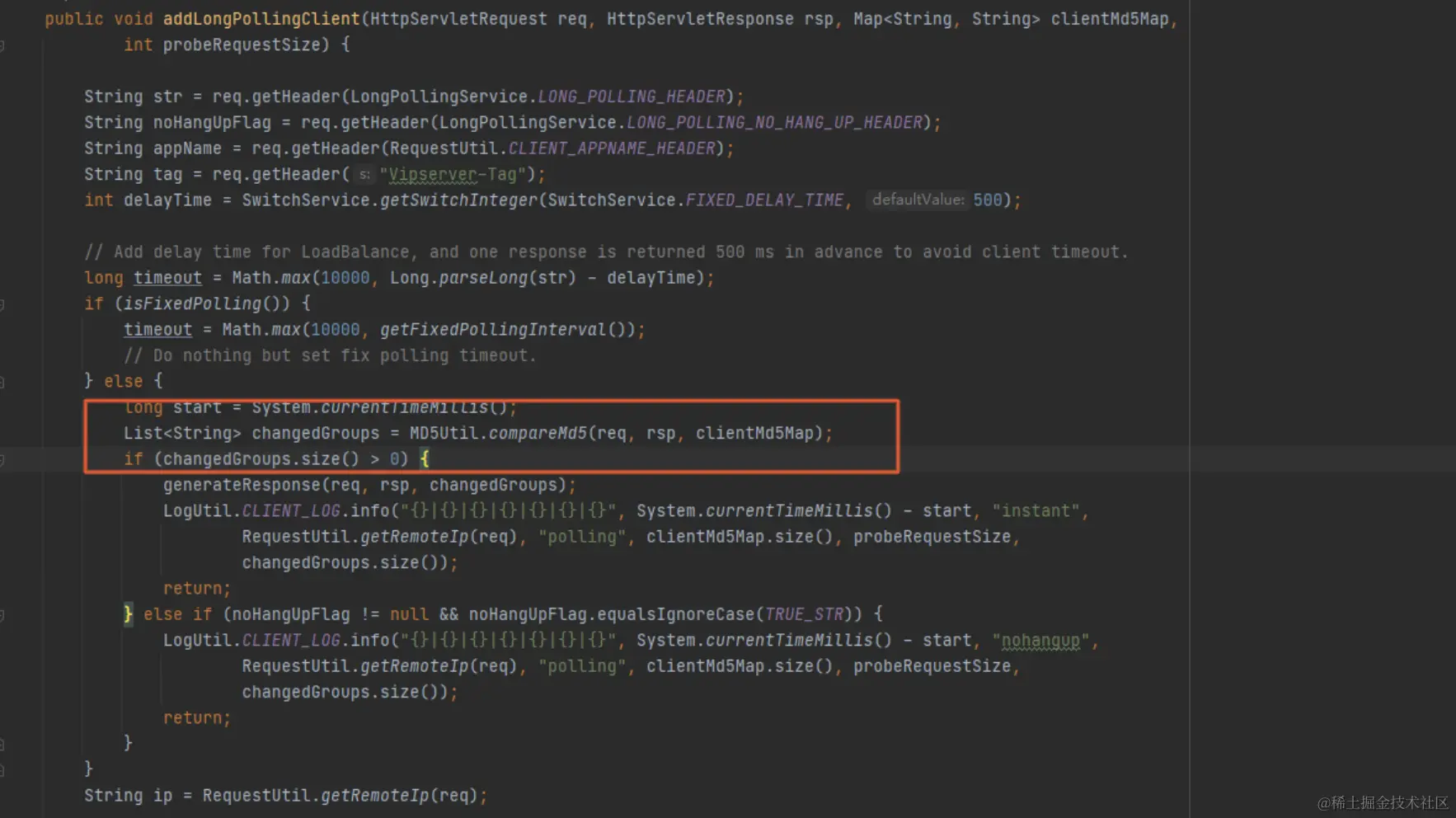Click the "Do nothing but set fix" comment
The height and width of the screenshot is (818, 1456).
(330, 355)
